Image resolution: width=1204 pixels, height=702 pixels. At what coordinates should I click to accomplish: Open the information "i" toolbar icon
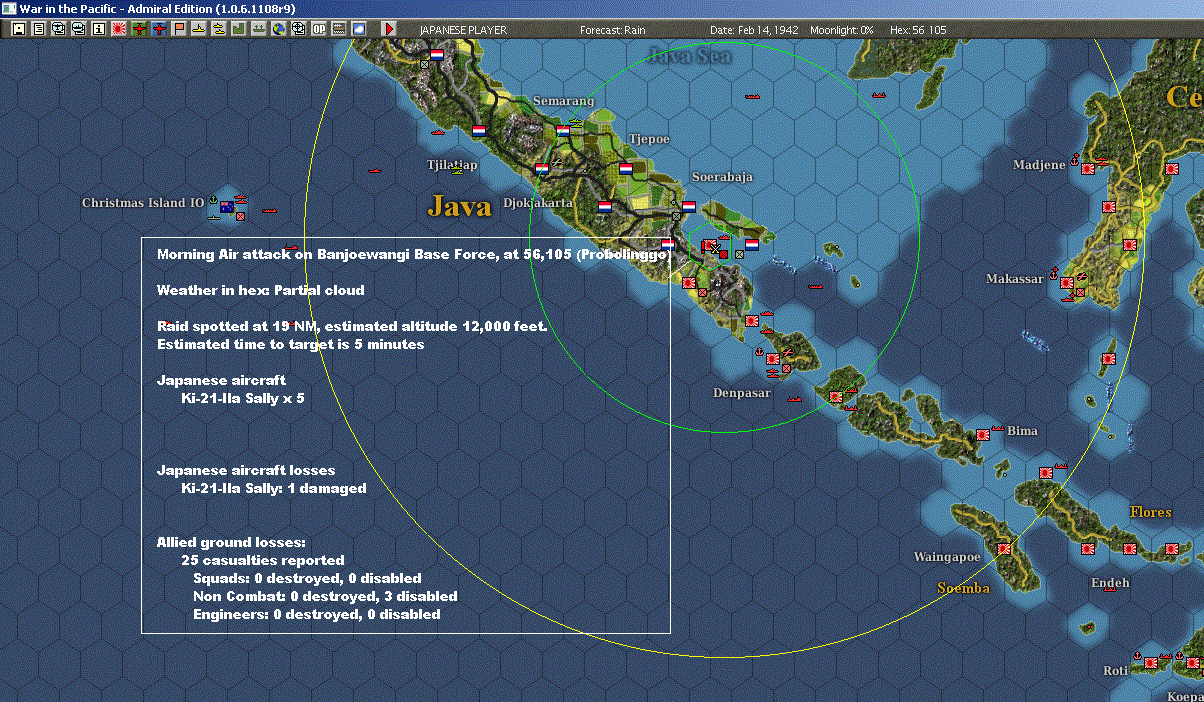point(98,29)
